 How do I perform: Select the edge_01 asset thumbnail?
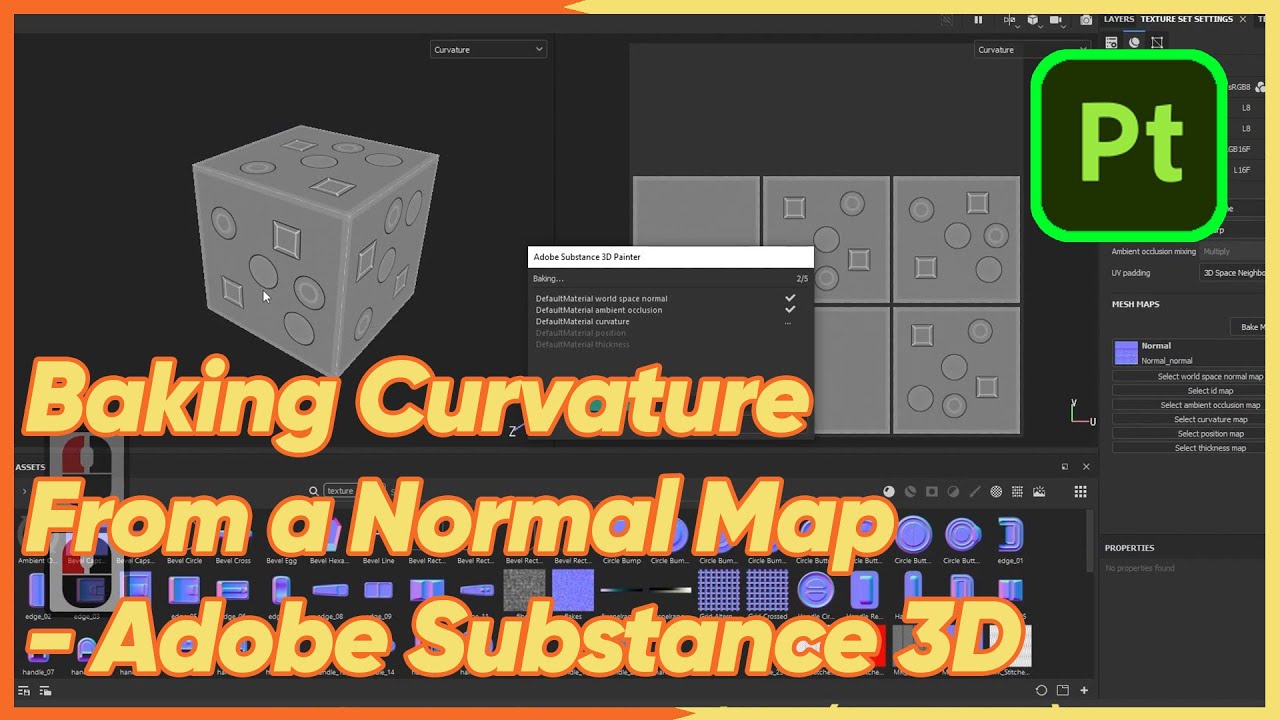(x=1010, y=535)
